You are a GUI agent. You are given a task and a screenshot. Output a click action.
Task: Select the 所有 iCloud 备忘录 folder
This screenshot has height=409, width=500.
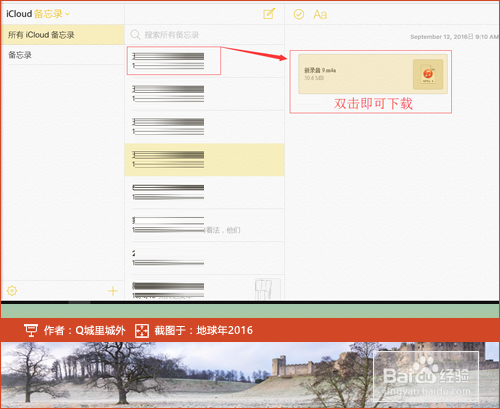tap(62, 35)
